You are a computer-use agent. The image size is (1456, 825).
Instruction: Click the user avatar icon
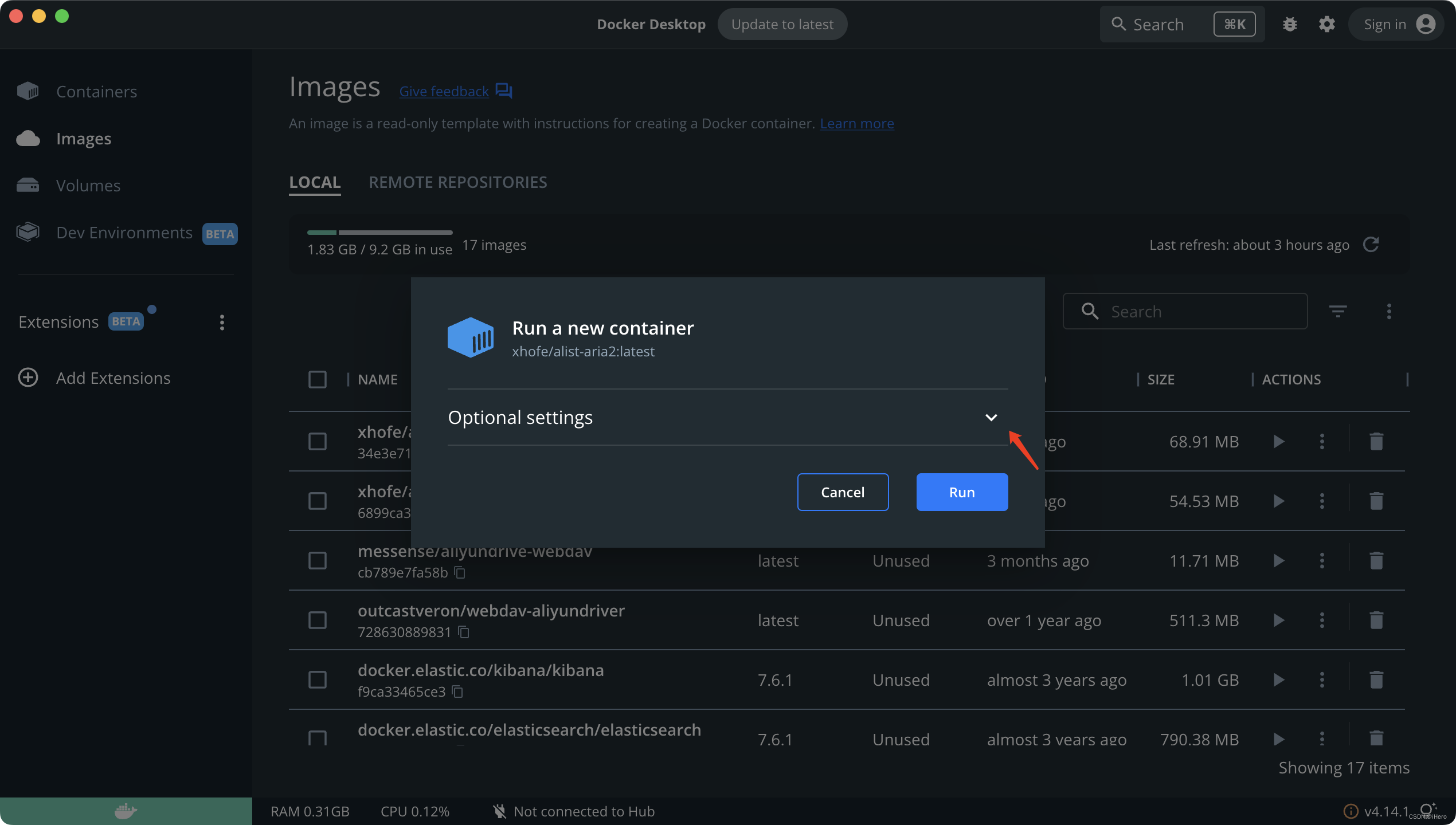click(x=1426, y=25)
